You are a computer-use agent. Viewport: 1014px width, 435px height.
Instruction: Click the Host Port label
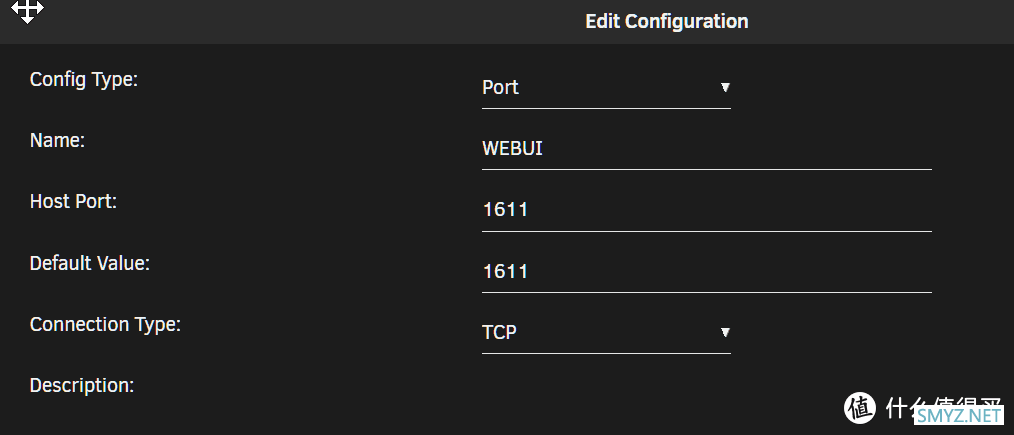click(73, 202)
